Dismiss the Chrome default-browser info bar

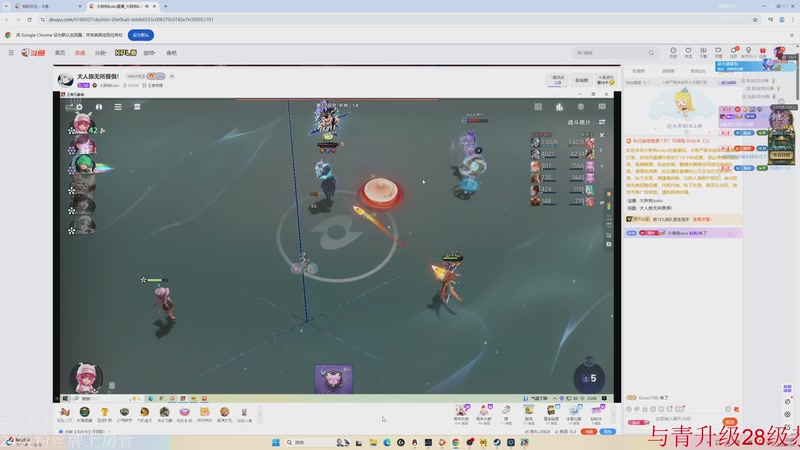coord(791,35)
